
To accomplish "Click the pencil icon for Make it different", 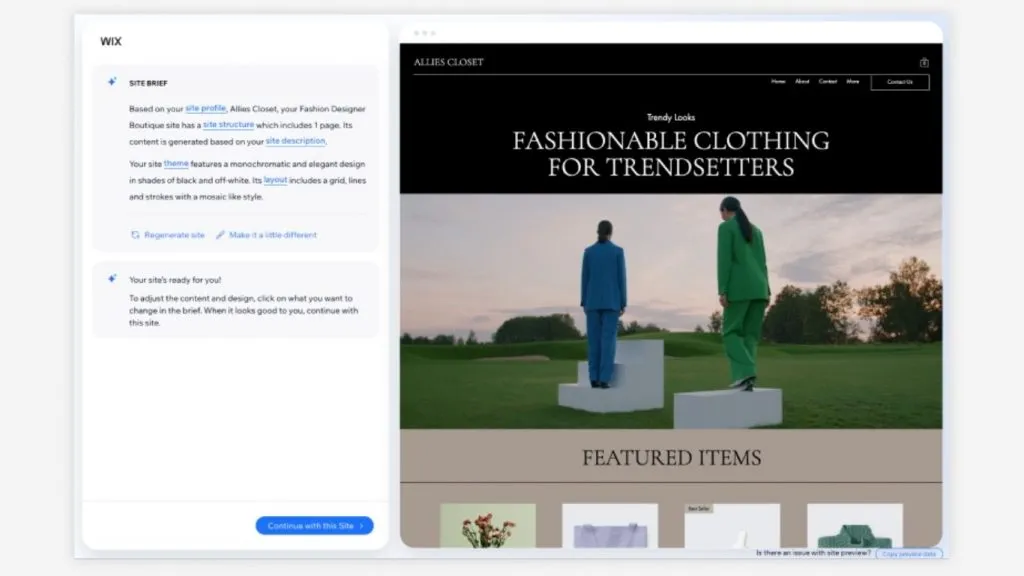I will pos(220,235).
